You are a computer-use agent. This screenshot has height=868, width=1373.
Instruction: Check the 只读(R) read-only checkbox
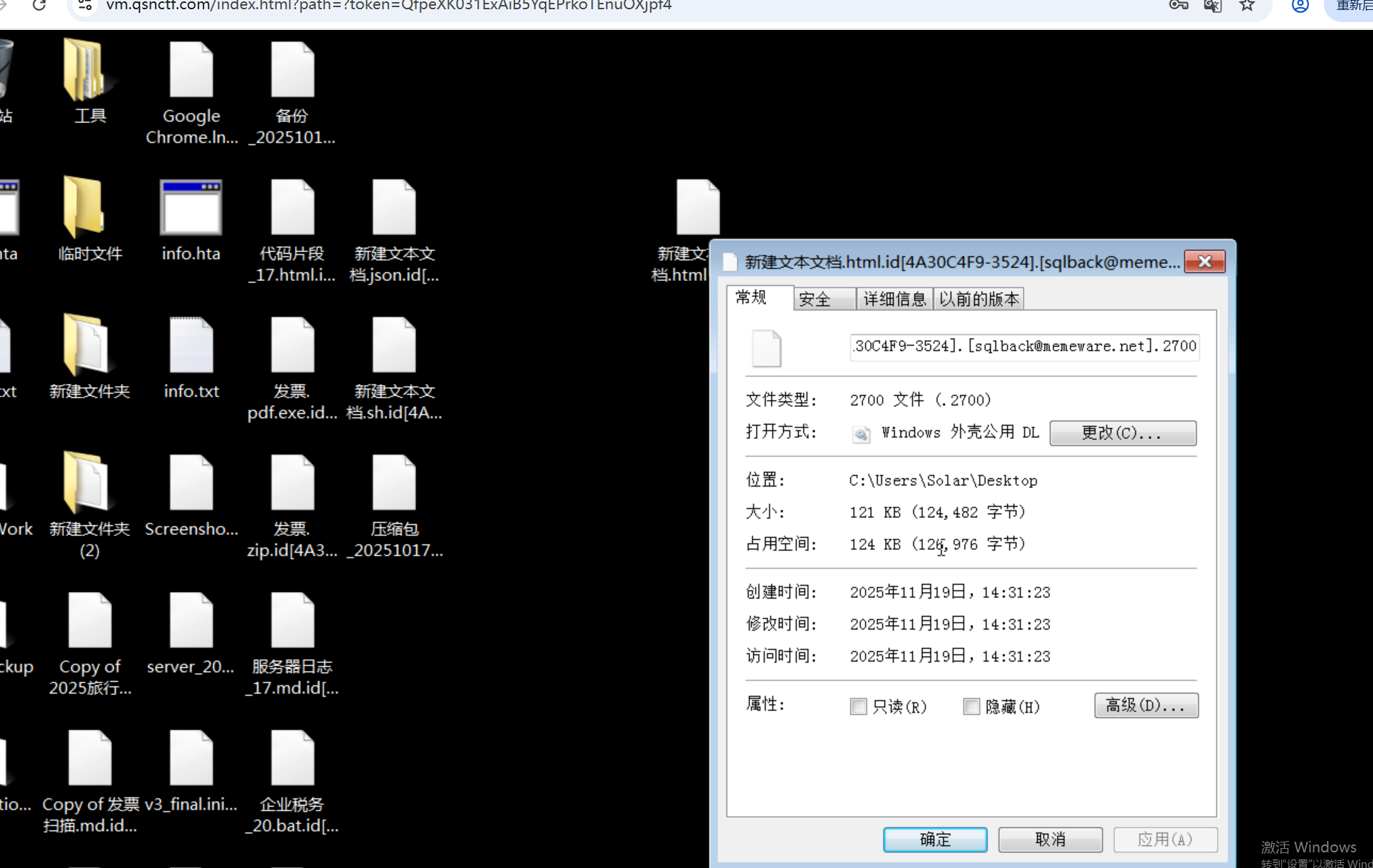tap(859, 706)
